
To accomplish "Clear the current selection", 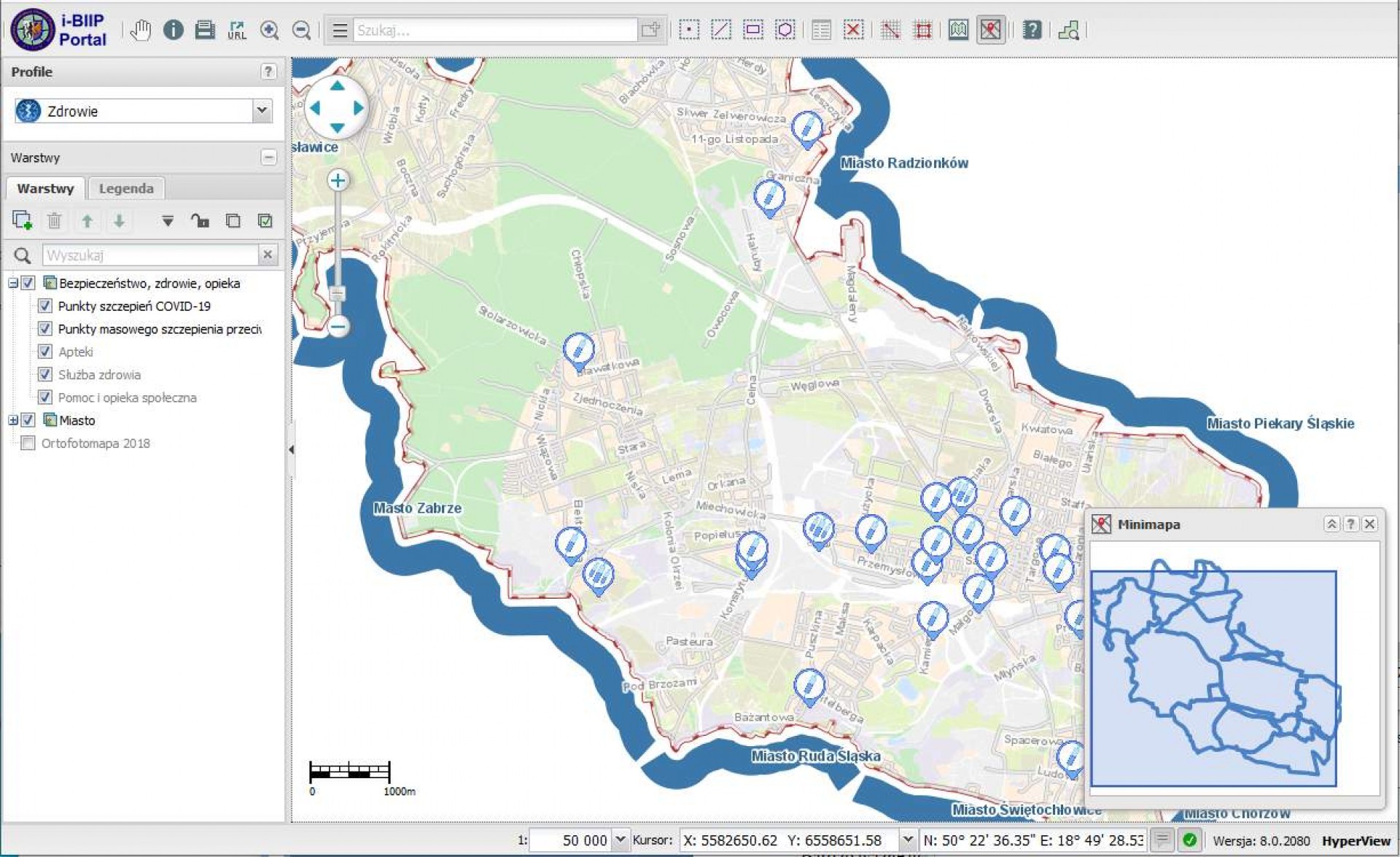I will click(x=854, y=31).
